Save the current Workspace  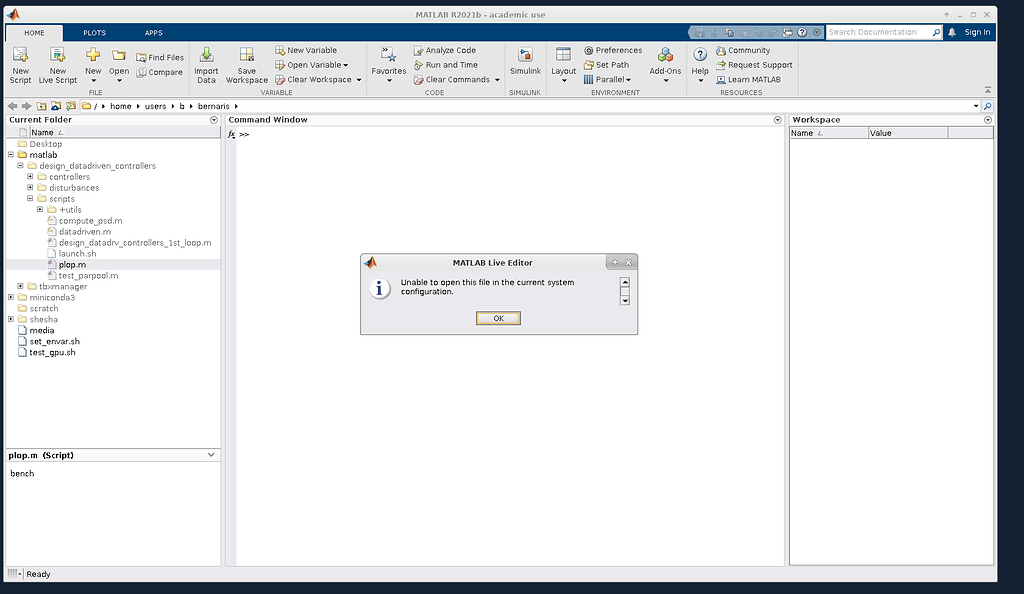pyautogui.click(x=246, y=63)
